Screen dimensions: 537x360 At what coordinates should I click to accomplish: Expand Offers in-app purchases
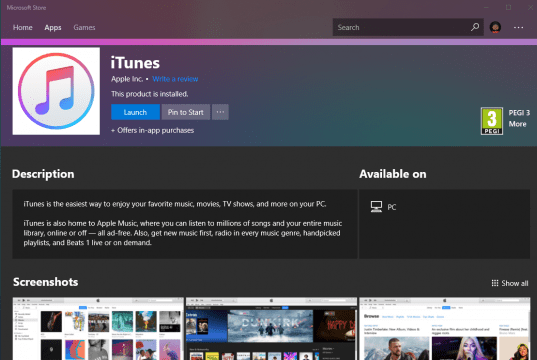152,130
